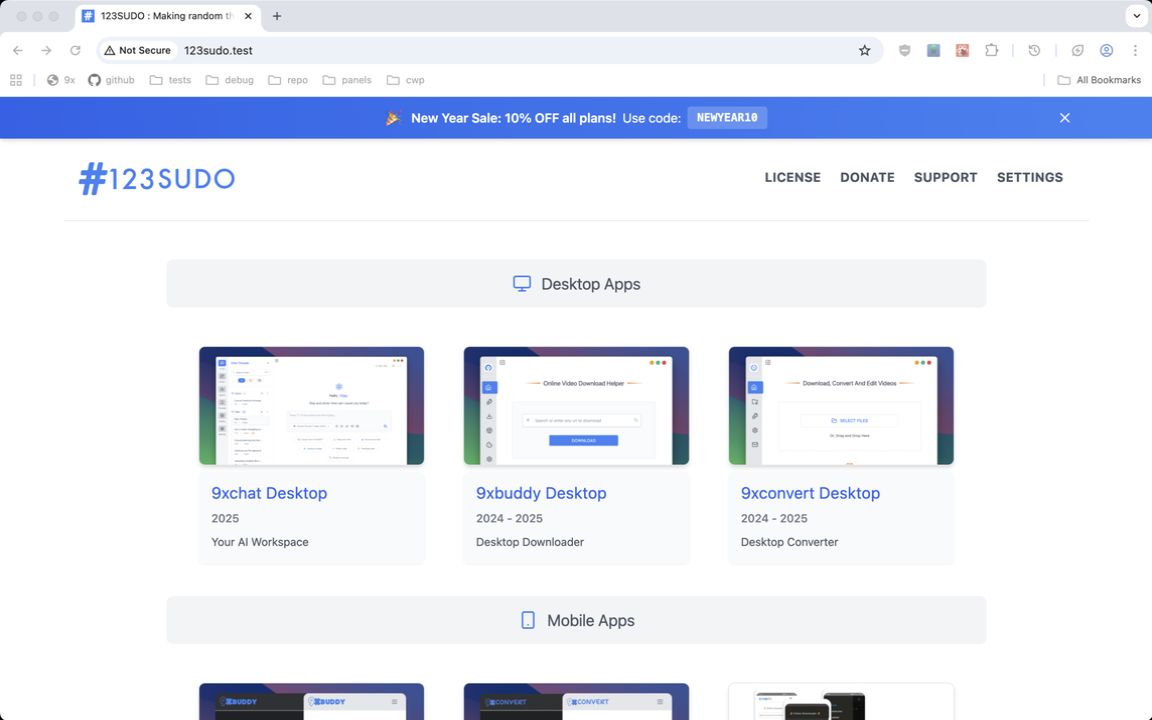
Task: Dismiss the New Year Sale banner
Action: click(x=1064, y=117)
